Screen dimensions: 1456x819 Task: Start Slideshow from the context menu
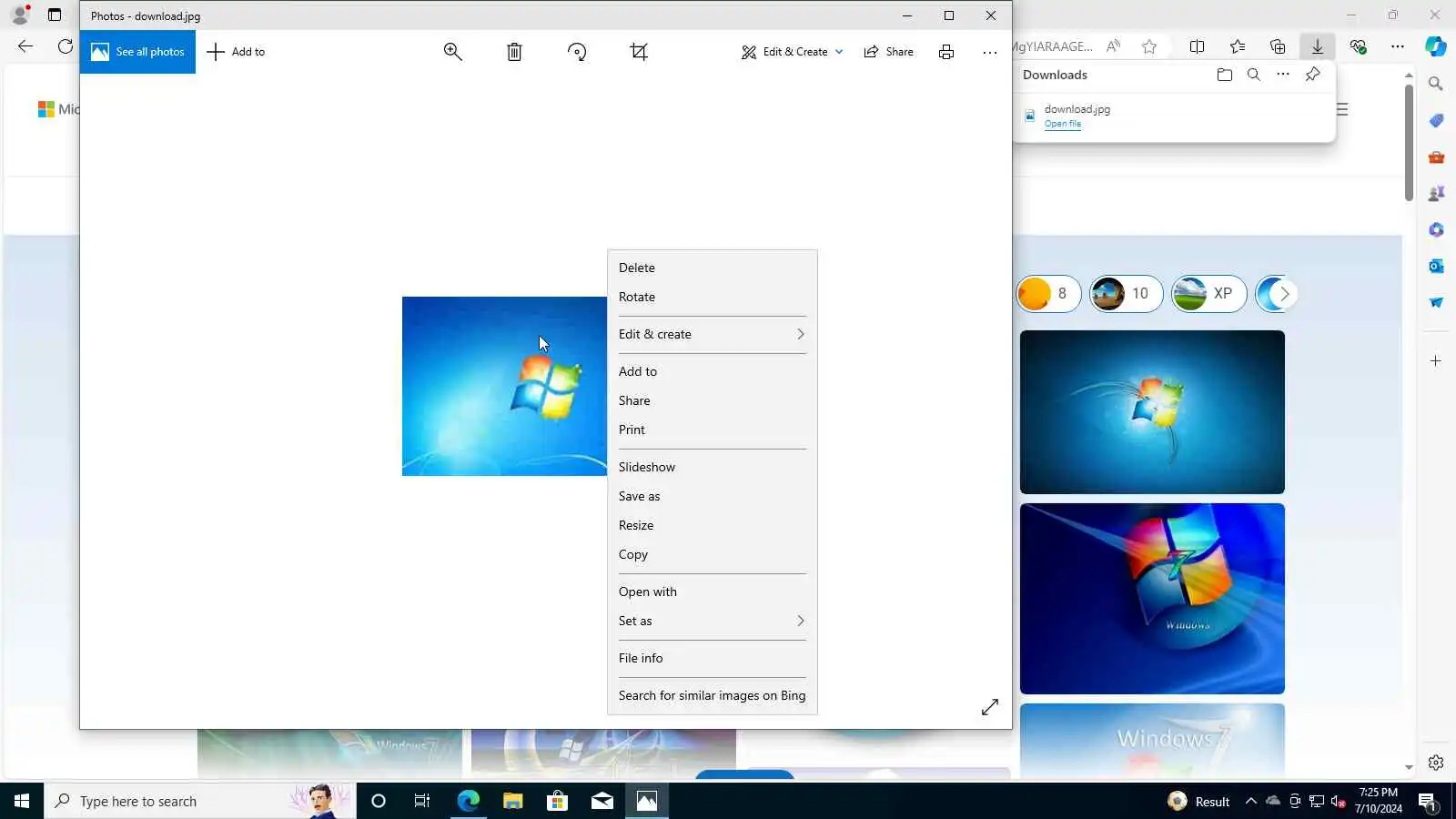(x=712, y=467)
